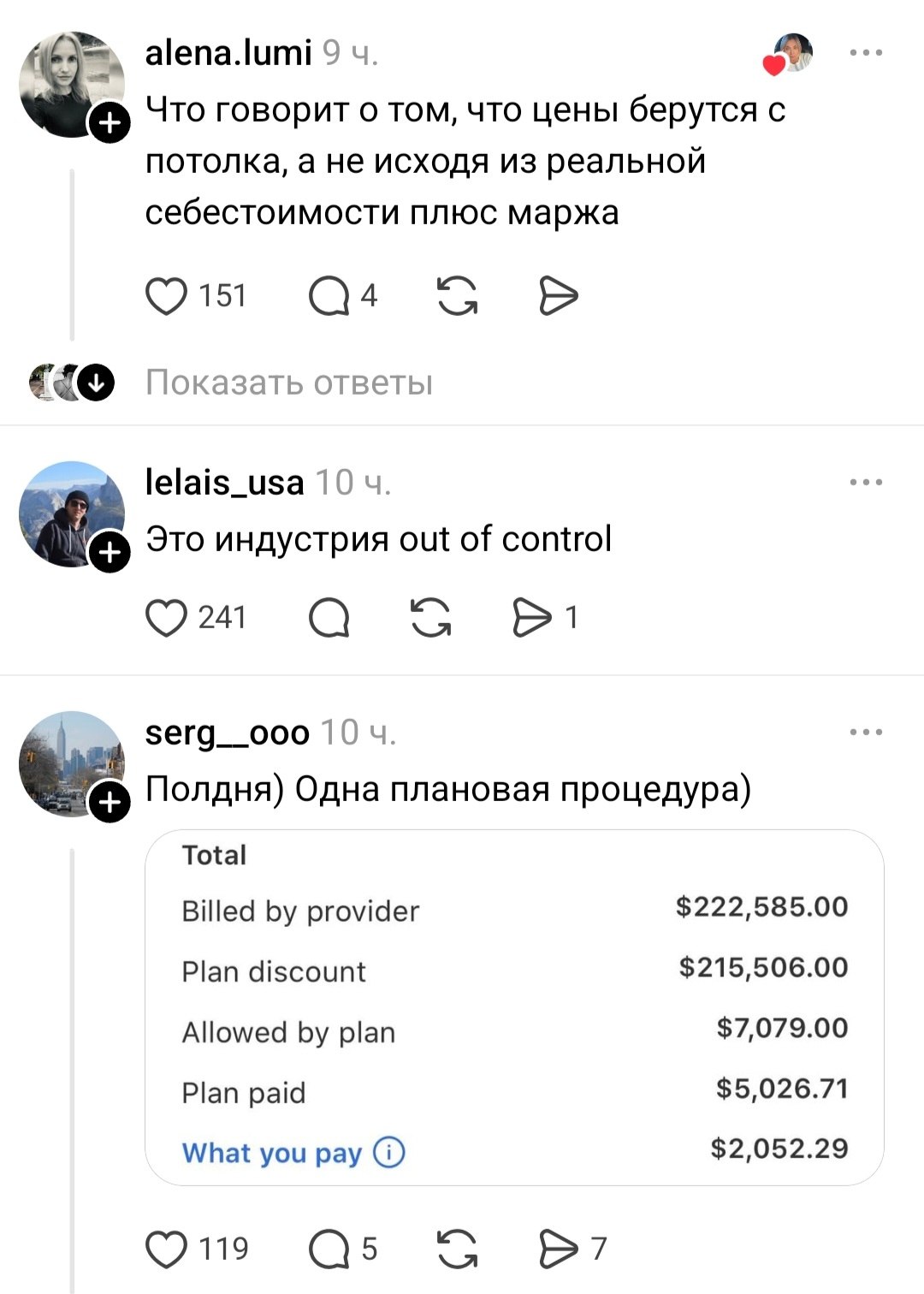The image size is (924, 1294).
Task: Share alena.lumi's comment via send icon
Action: click(559, 296)
